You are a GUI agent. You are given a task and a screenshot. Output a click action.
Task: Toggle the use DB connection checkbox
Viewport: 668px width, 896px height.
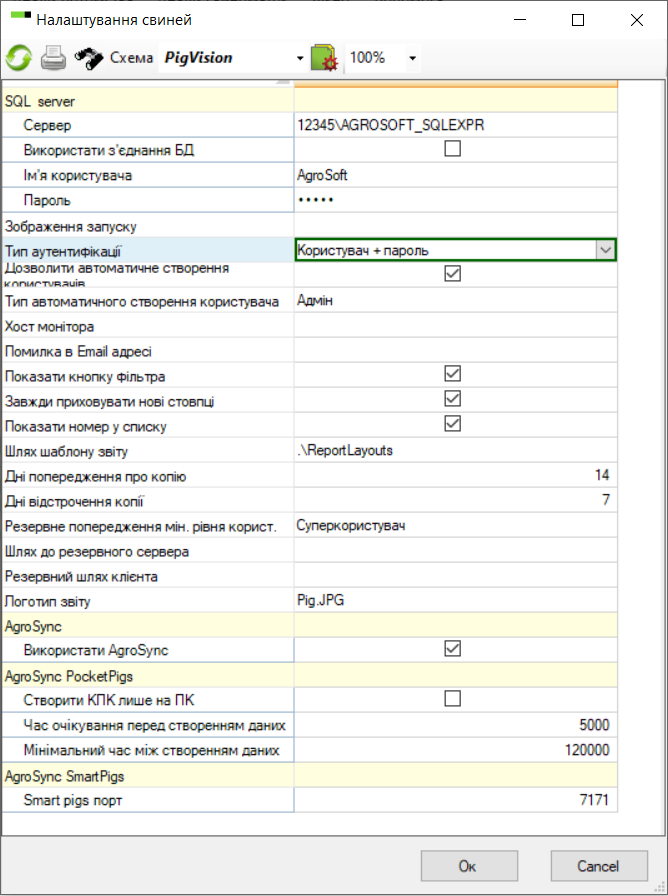453,149
